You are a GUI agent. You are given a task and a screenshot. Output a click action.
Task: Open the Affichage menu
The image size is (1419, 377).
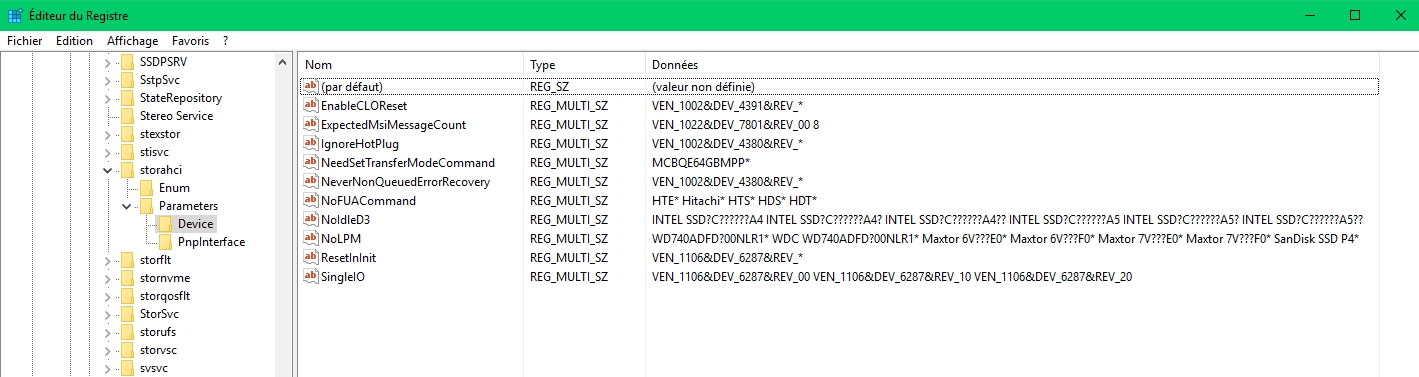click(133, 41)
